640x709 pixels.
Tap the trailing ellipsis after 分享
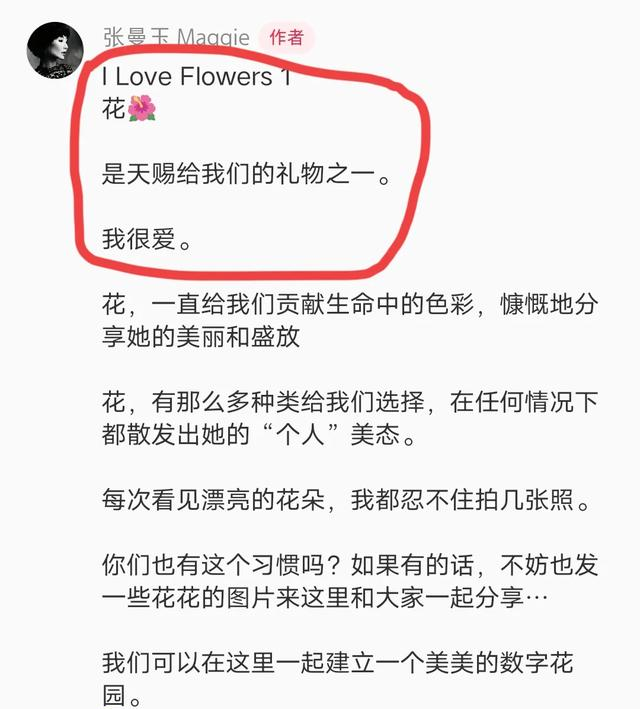click(x=536, y=599)
